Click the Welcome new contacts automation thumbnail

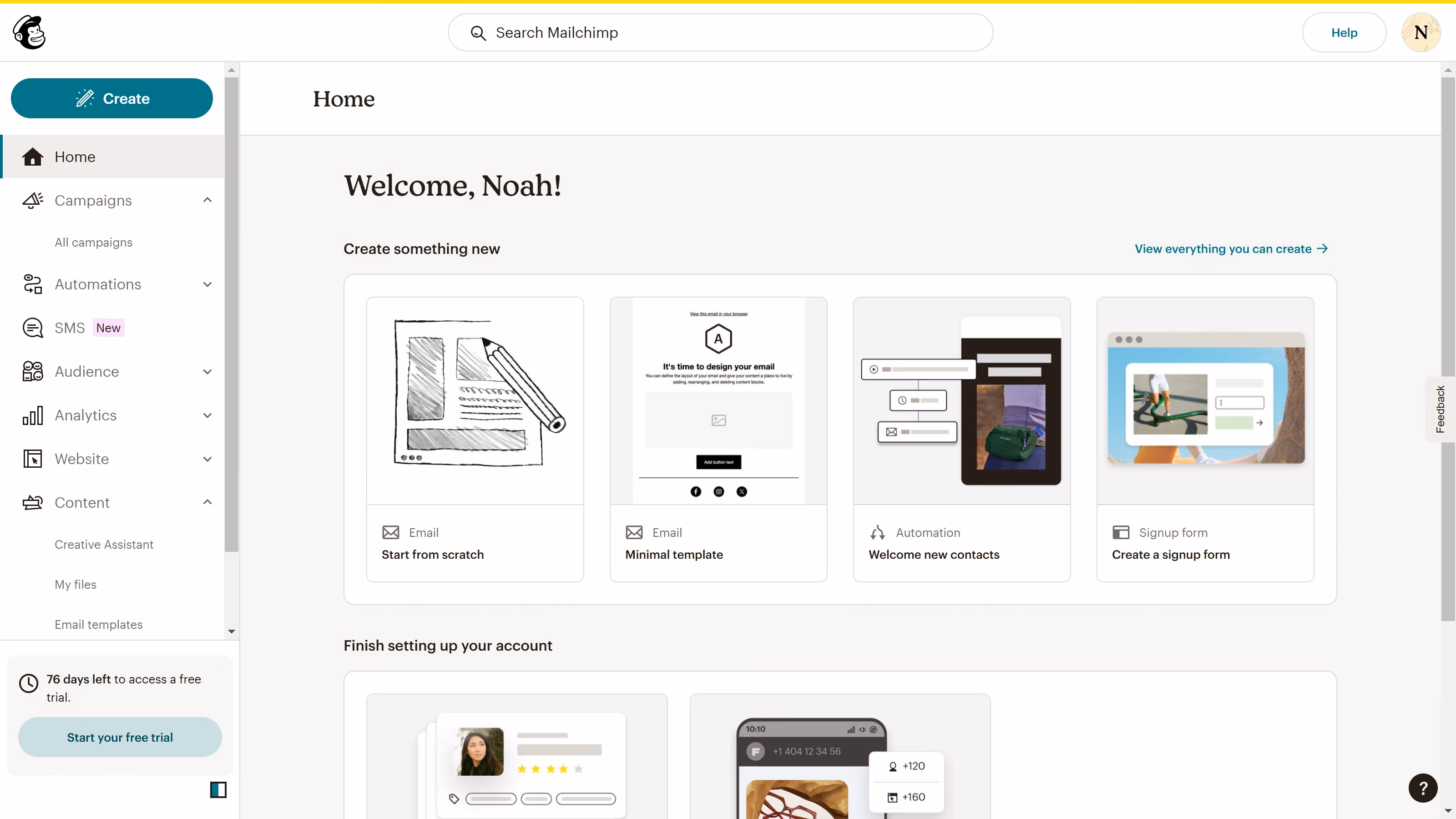click(x=961, y=401)
